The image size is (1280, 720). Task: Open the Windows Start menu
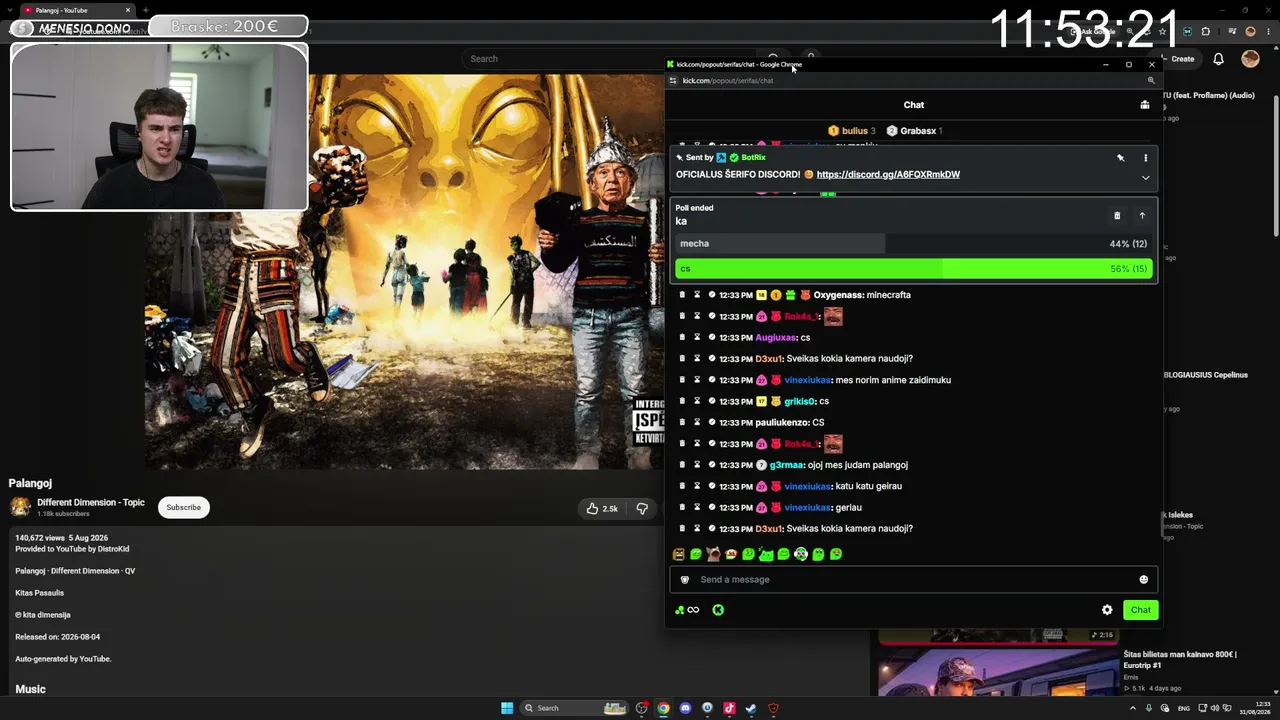[x=507, y=708]
